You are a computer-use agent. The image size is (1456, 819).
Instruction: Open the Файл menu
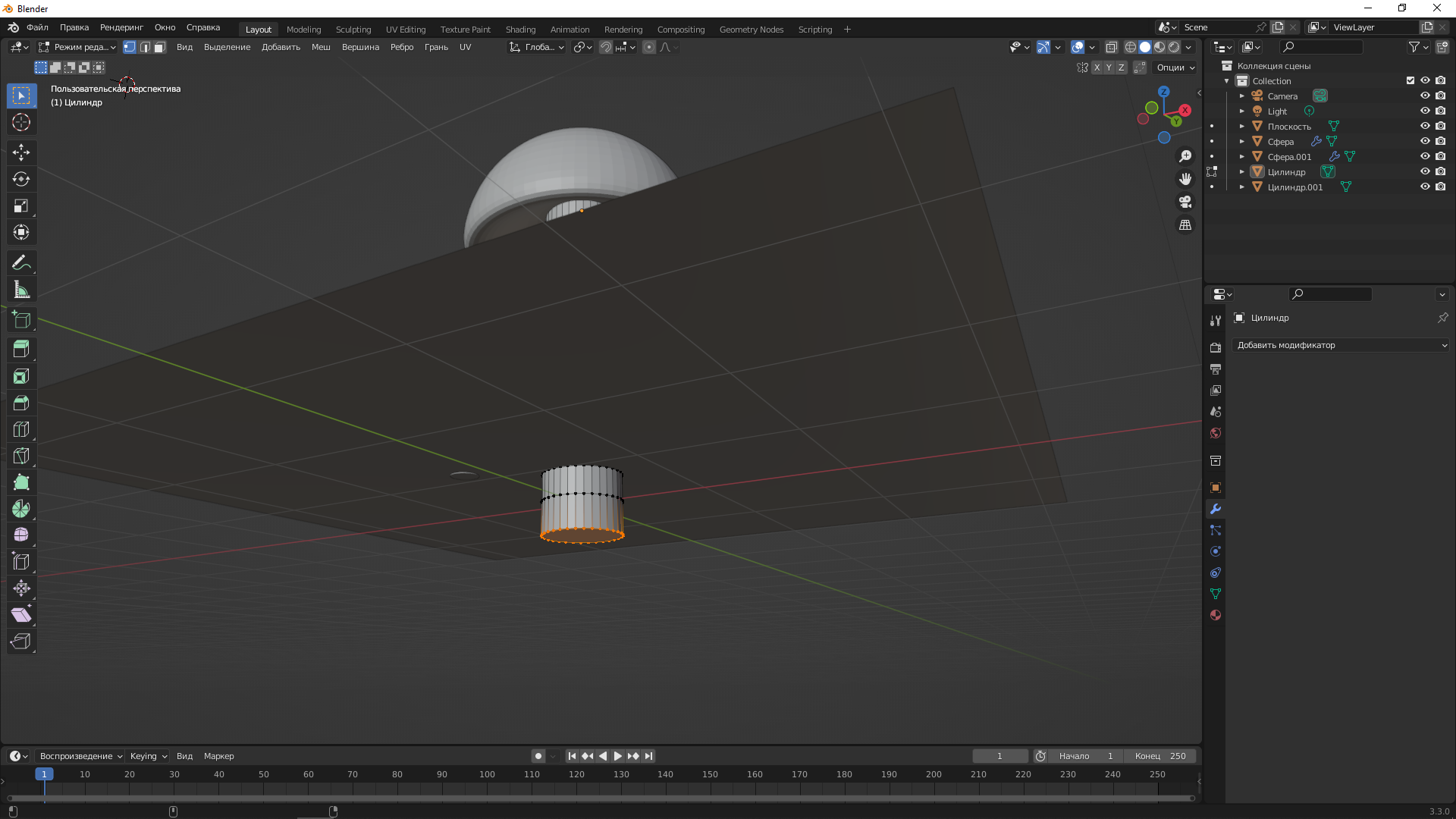click(37, 27)
